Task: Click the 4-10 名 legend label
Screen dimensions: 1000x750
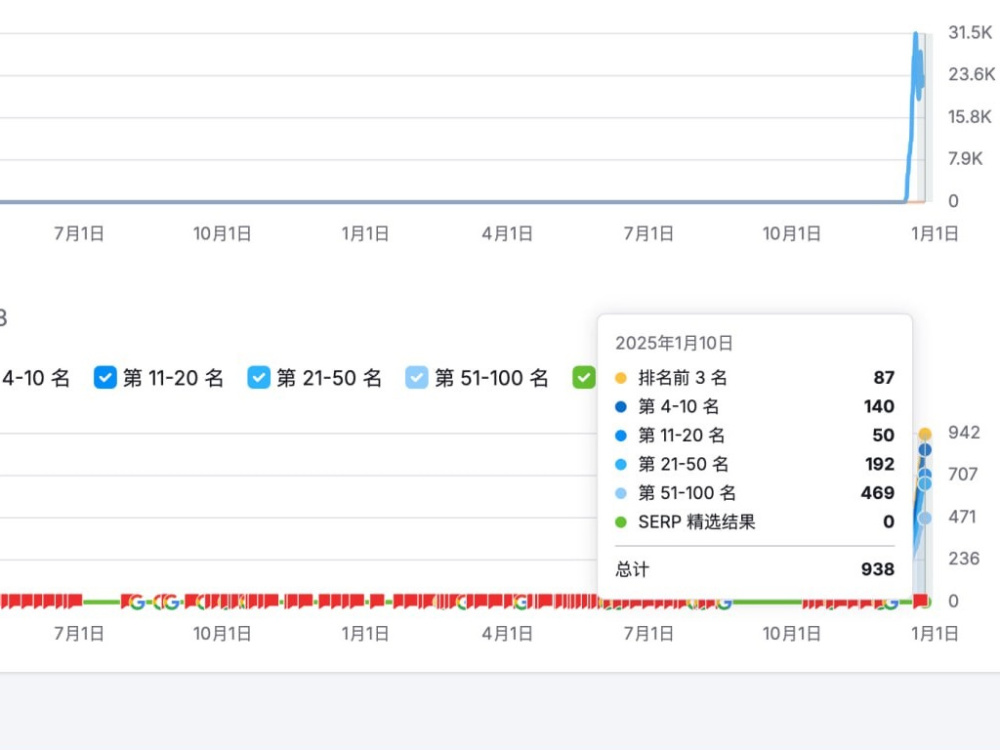Action: pos(35,378)
